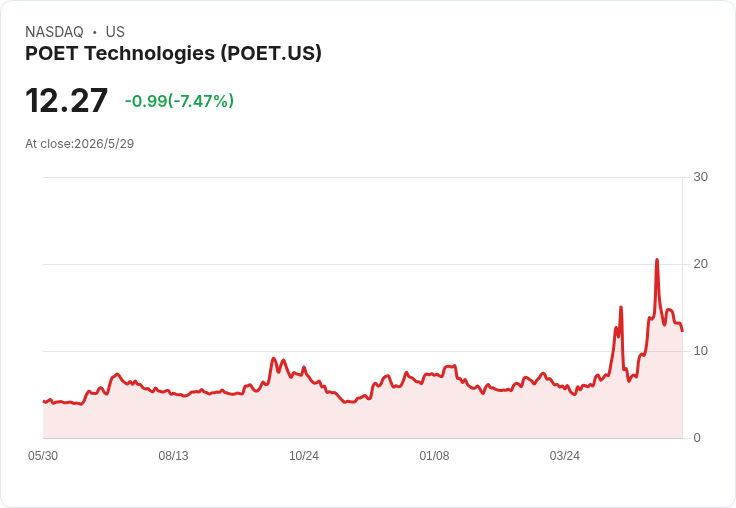Click the At close:2026/5/29 timestamp
Image resolution: width=736 pixels, height=508 pixels.
[x=79, y=144]
